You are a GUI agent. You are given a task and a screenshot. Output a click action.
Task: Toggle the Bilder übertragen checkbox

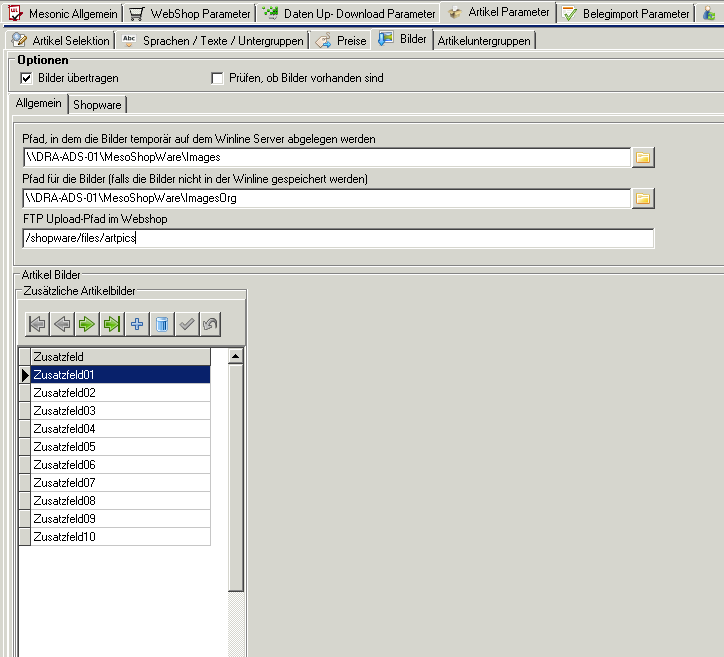point(27,78)
